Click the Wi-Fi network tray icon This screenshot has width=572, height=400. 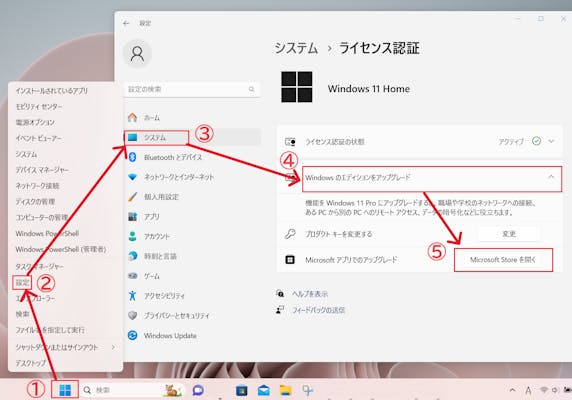click(x=544, y=390)
